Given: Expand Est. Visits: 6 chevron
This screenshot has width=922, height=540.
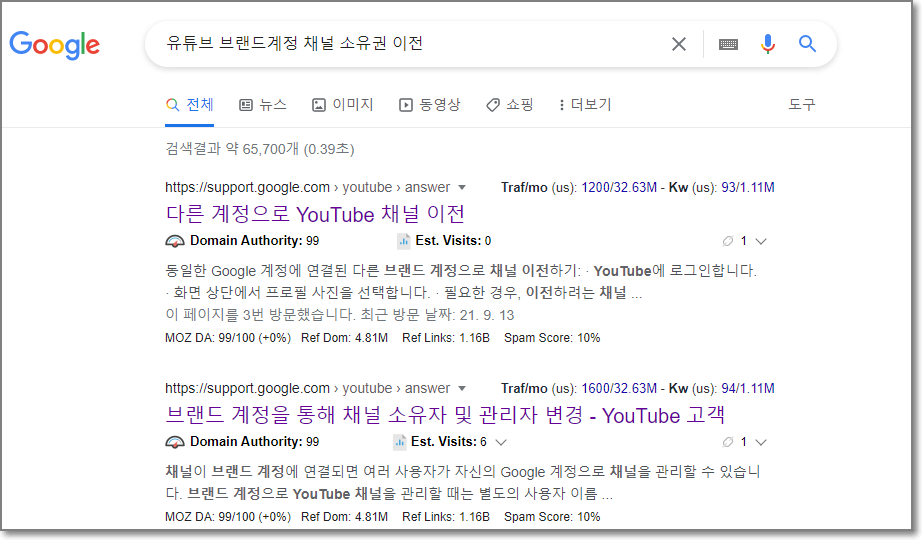Looking at the screenshot, I should tap(501, 442).
